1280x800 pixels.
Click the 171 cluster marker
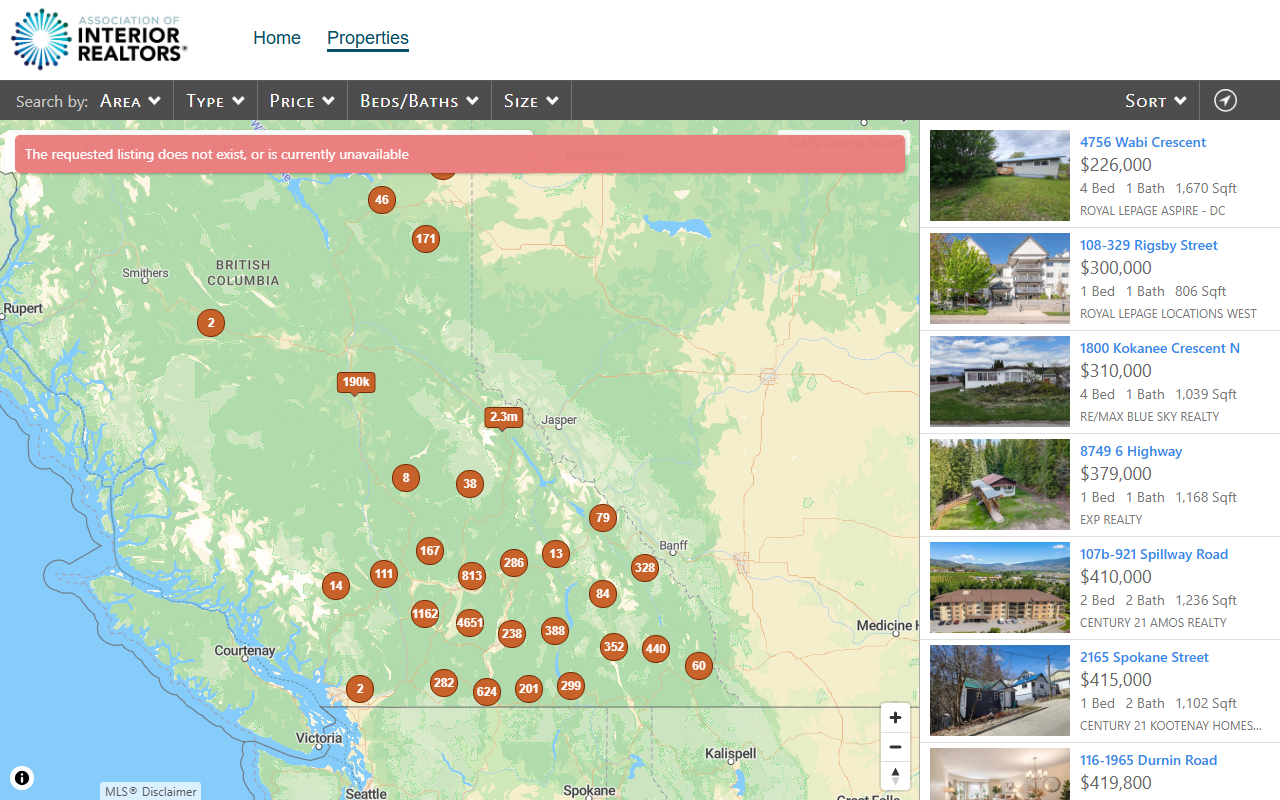point(426,239)
